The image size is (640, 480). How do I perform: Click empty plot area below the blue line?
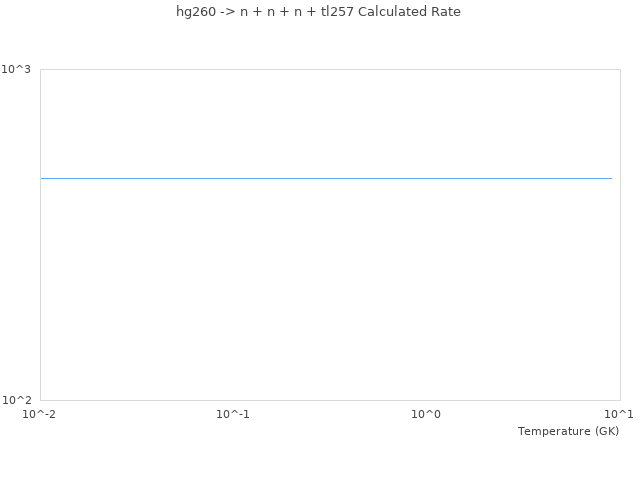pos(326,300)
